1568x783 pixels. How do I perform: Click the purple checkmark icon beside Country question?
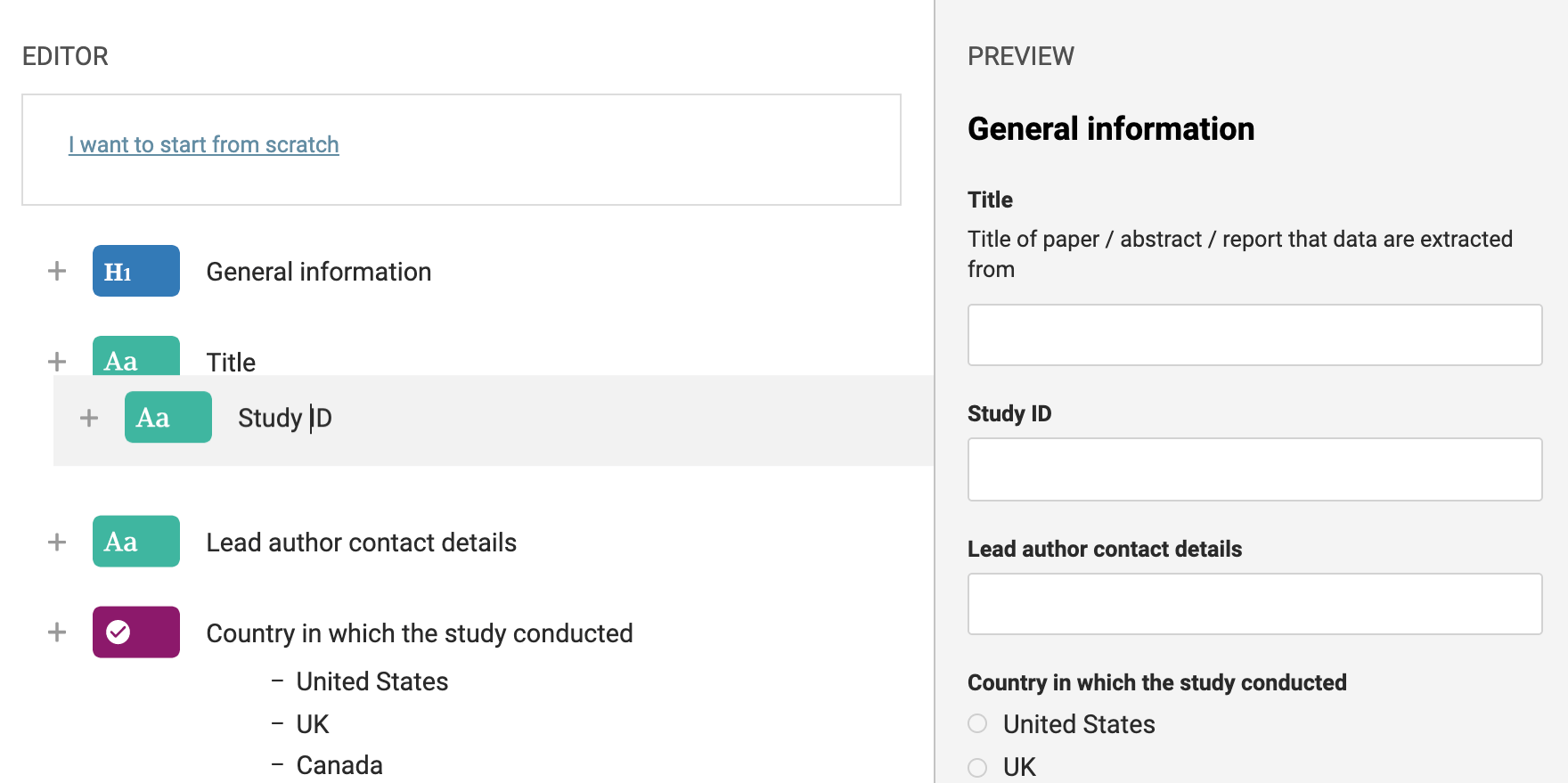point(135,632)
